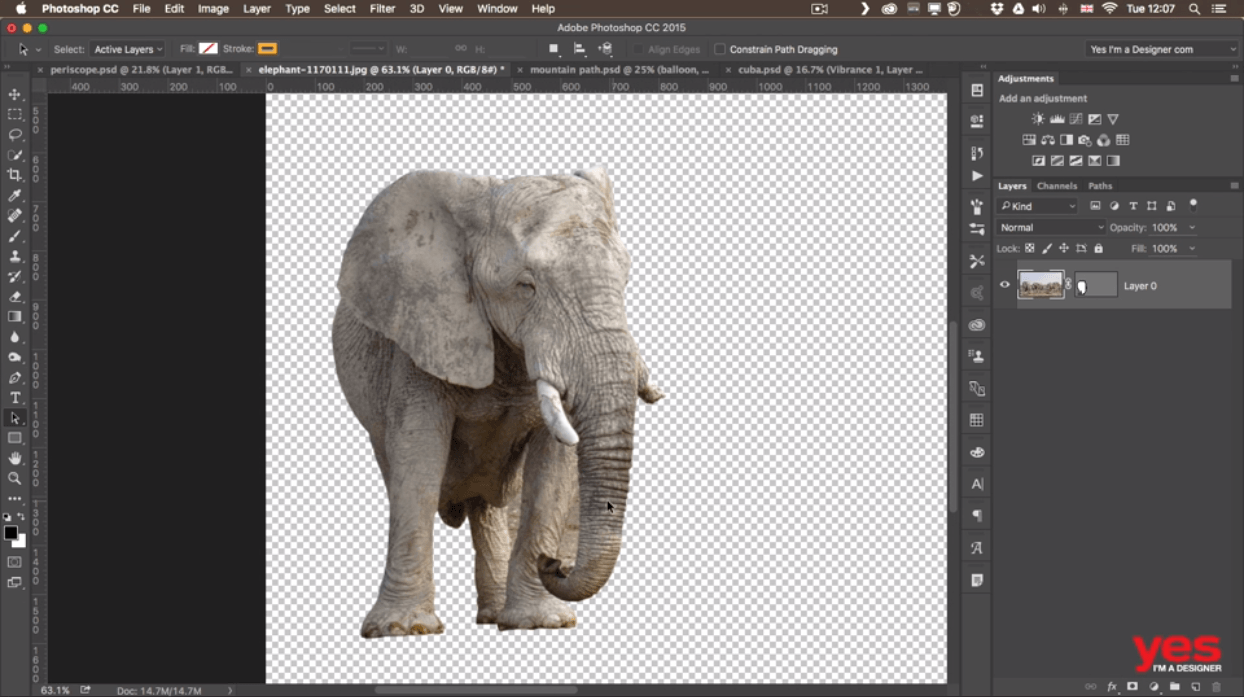Switch to the mountain path.psd document tab
This screenshot has width=1244, height=697.
[x=618, y=70]
